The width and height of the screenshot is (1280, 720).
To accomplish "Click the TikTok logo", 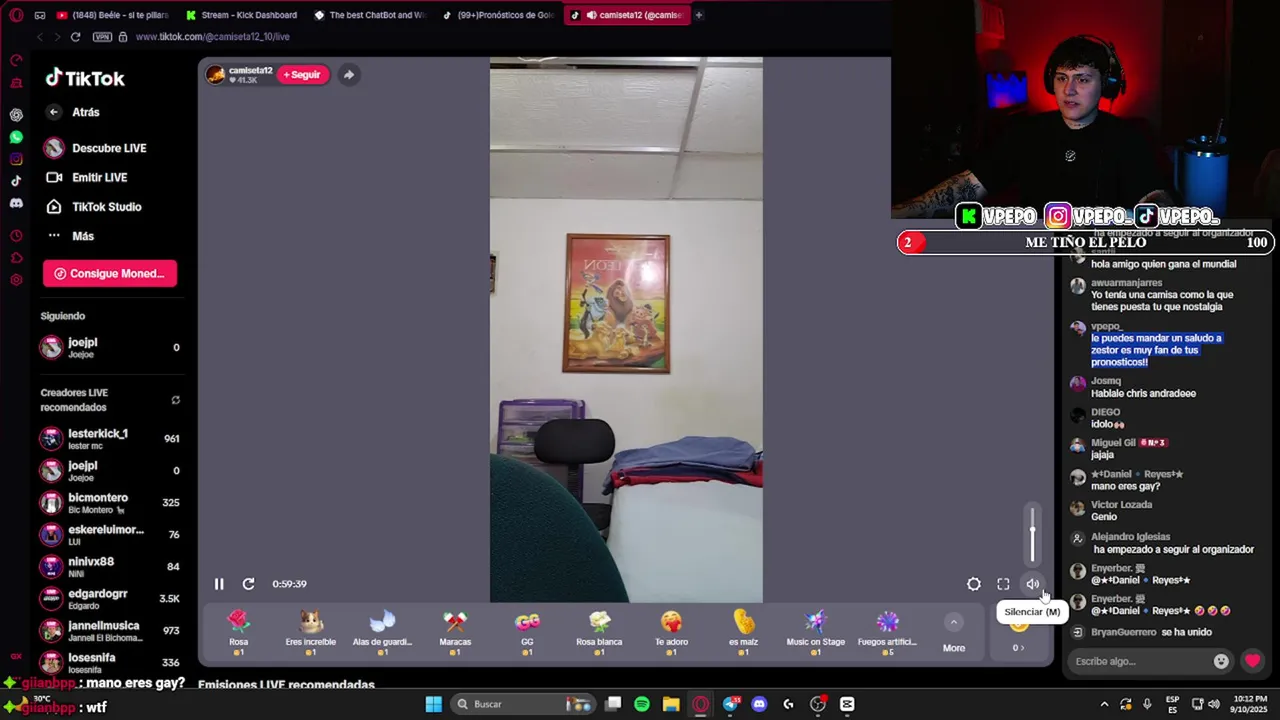I will tap(85, 78).
